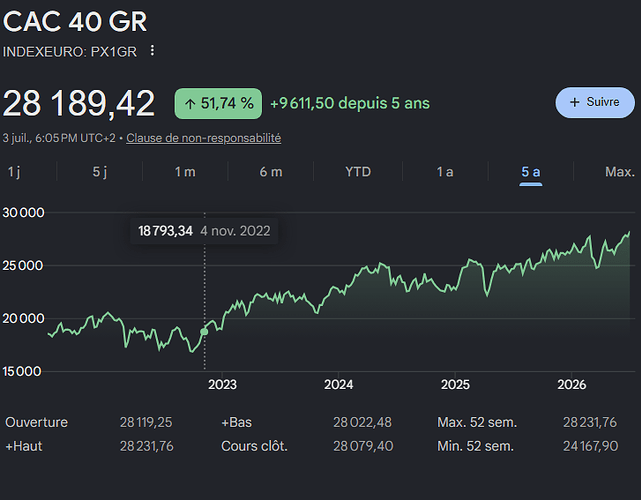
Task: Click the Suivre follow button
Action: (595, 102)
